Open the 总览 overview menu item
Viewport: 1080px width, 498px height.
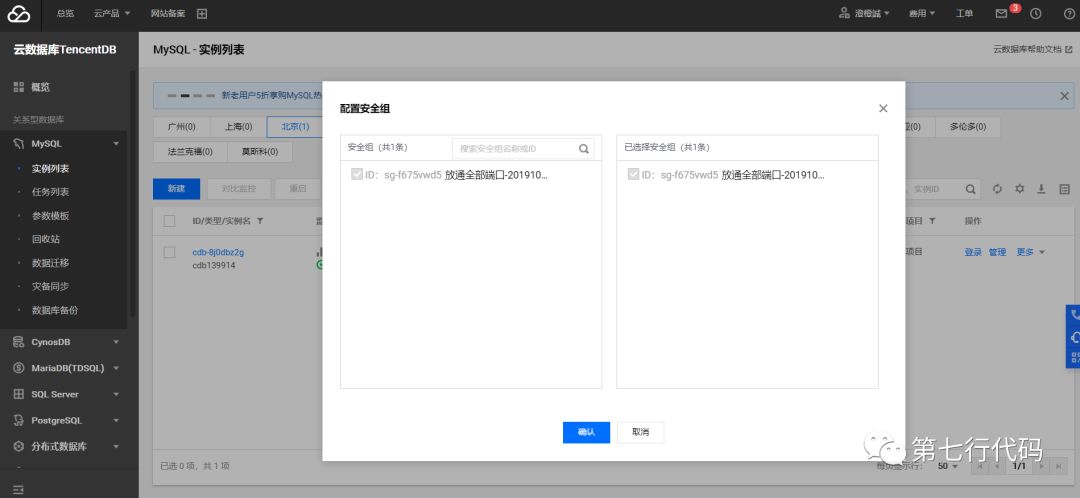click(65, 13)
